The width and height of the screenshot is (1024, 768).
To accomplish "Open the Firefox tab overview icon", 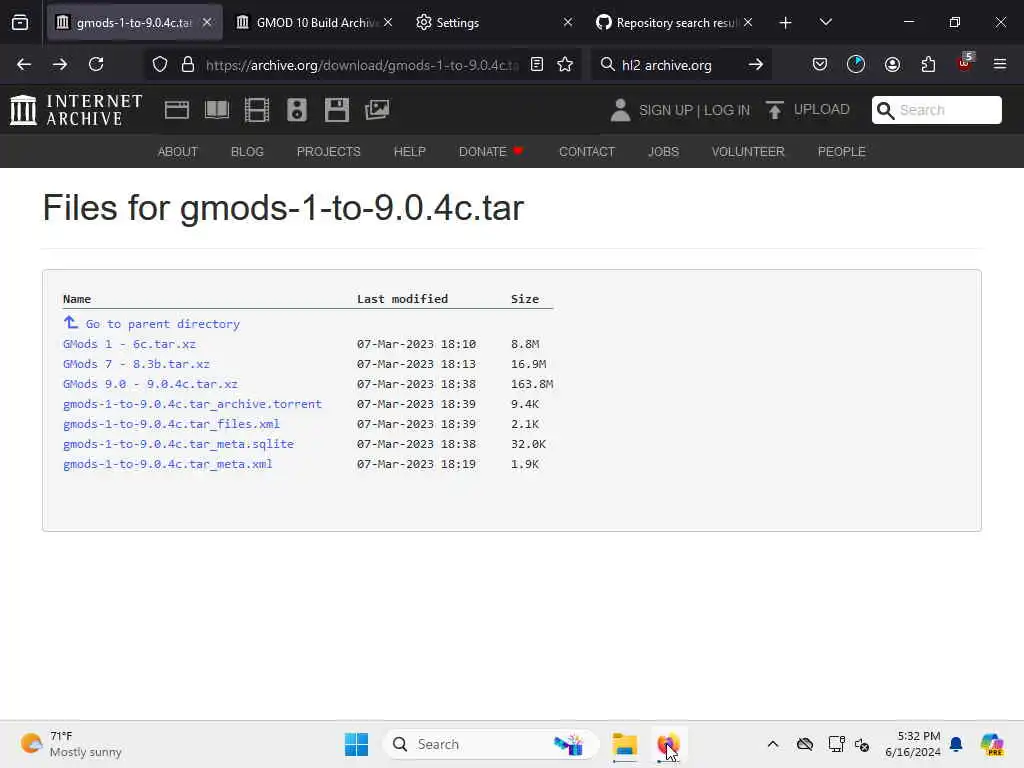I will [x=20, y=22].
